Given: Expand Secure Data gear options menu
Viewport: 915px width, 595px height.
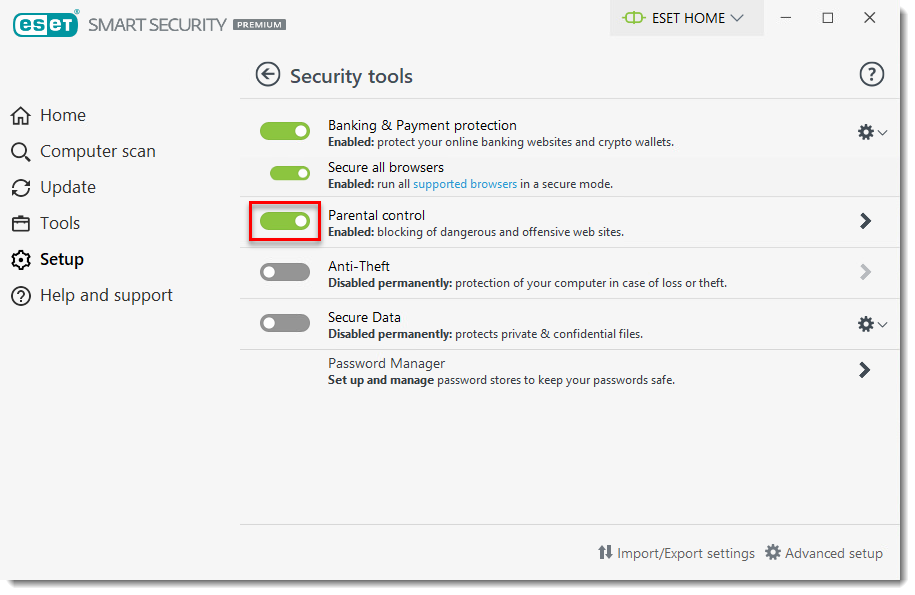Looking at the screenshot, I should (x=872, y=324).
